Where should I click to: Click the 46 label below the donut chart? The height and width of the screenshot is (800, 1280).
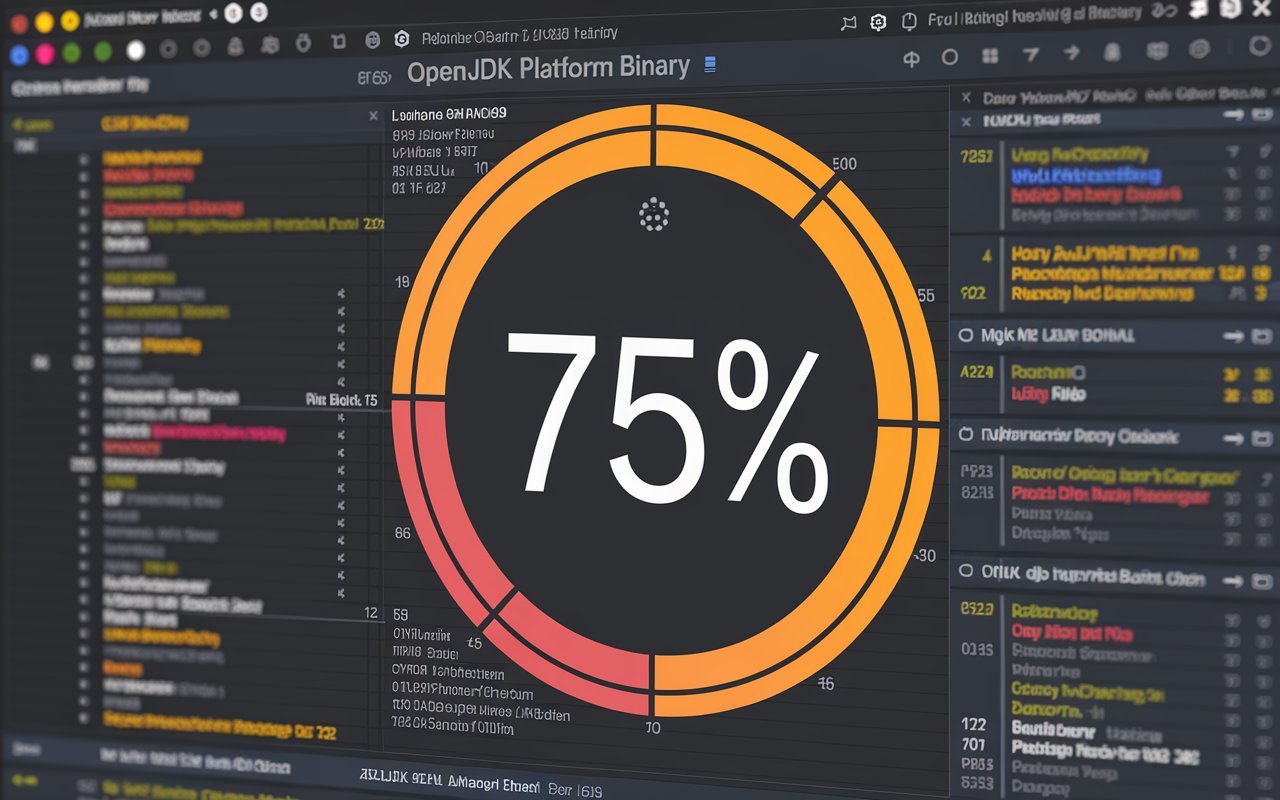(825, 684)
